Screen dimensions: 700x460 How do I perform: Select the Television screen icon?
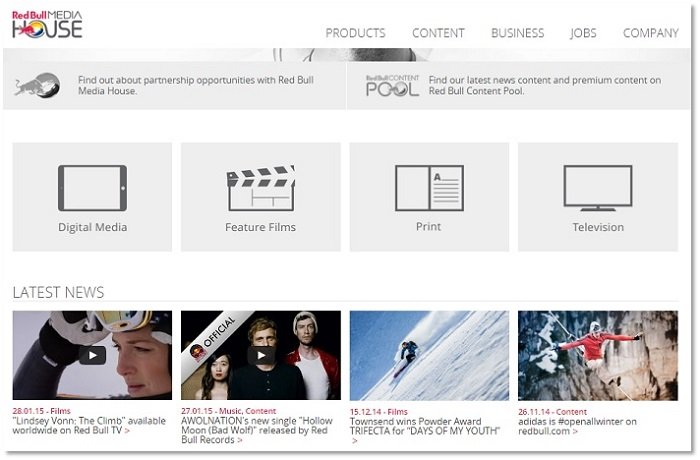[598, 188]
